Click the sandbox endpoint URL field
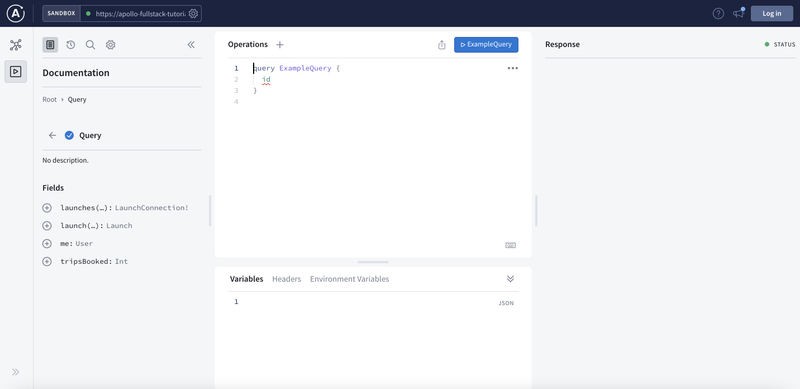This screenshot has height=389, width=800. point(140,14)
